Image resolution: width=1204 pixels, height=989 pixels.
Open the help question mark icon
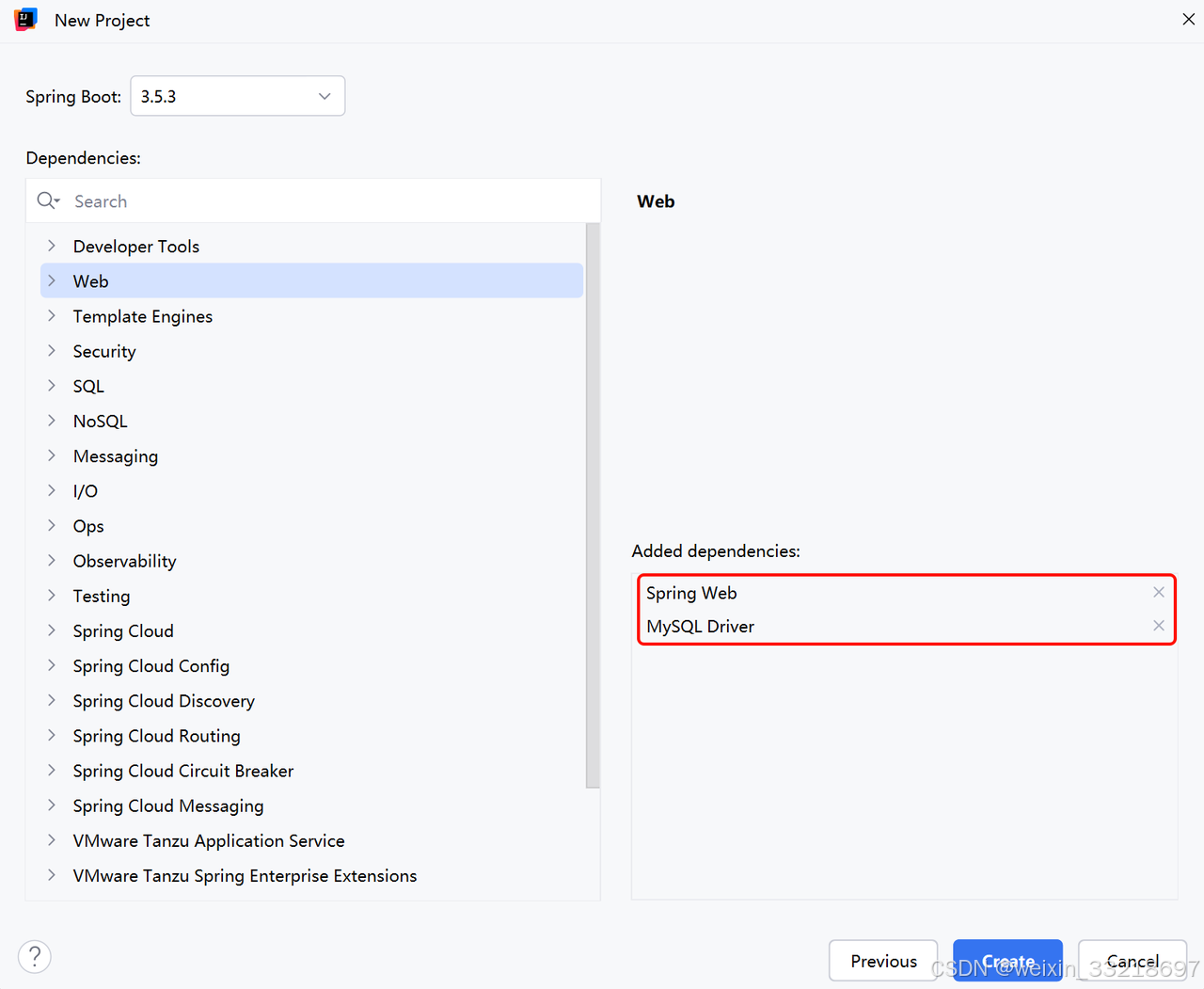(35, 957)
